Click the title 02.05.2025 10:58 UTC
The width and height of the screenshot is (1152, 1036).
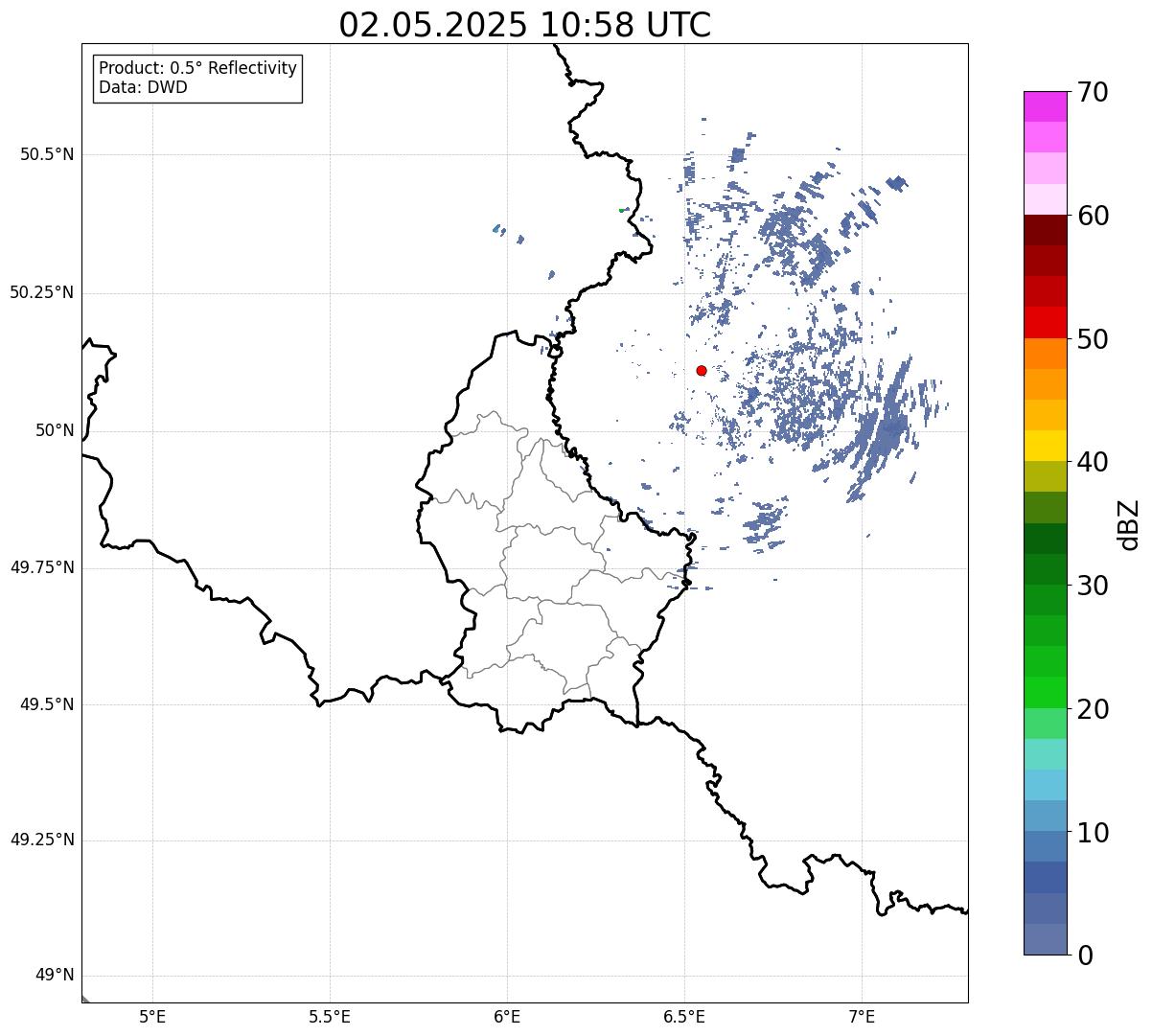(x=525, y=25)
